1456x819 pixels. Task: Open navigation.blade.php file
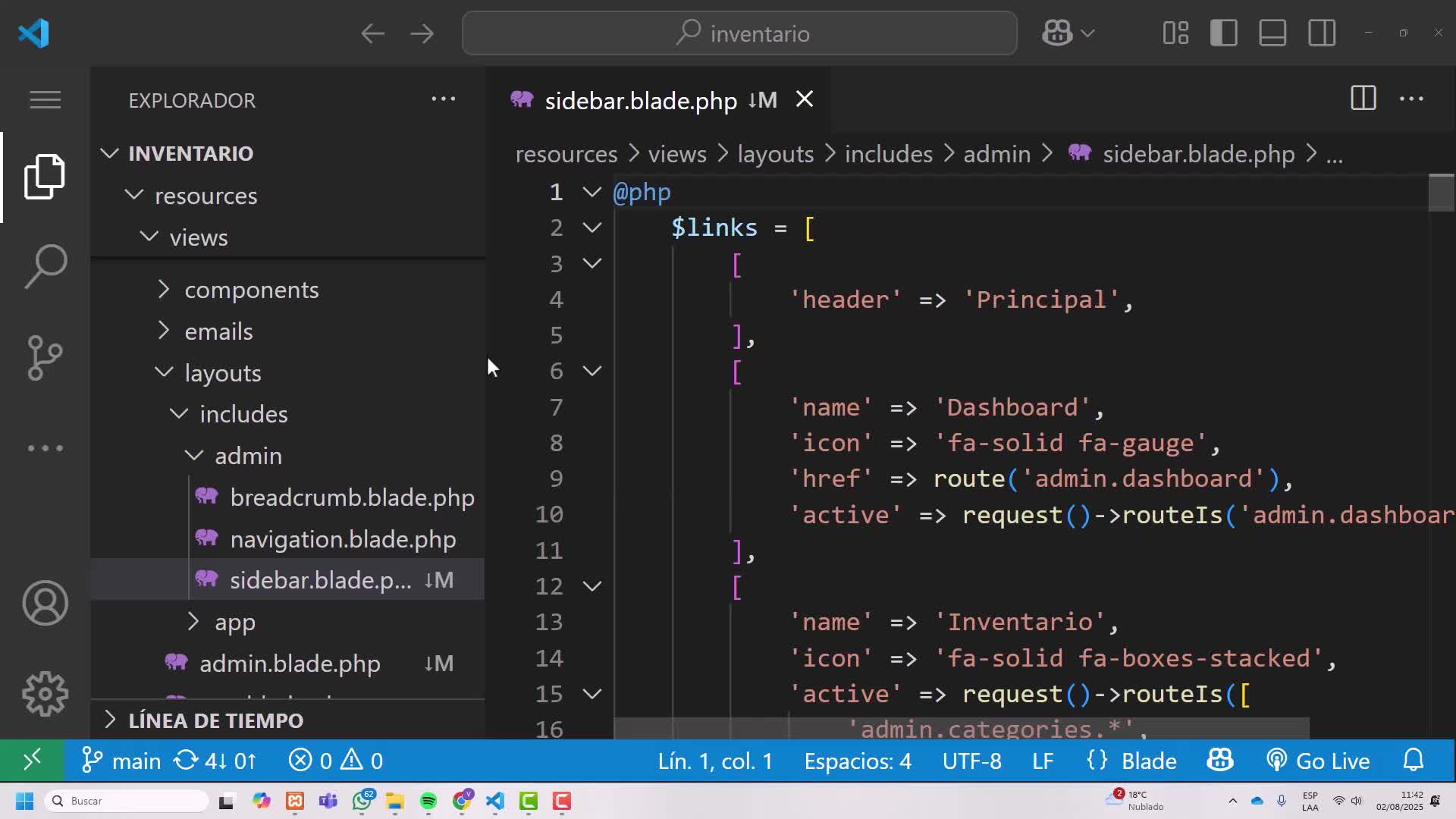(343, 538)
